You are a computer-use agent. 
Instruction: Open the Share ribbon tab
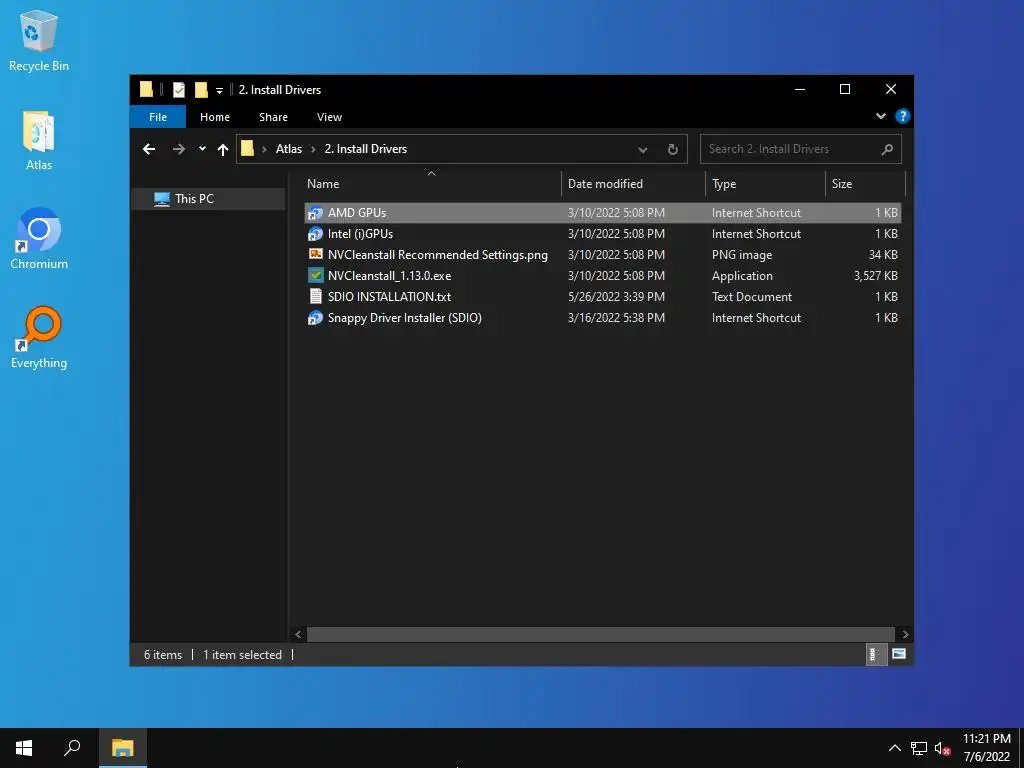coord(273,117)
